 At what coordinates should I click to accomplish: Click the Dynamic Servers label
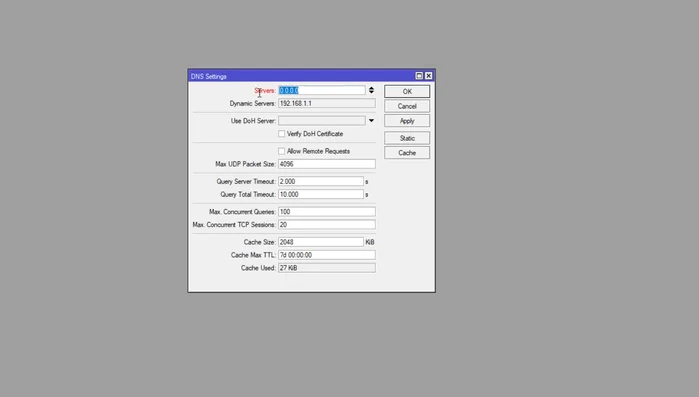[253, 103]
